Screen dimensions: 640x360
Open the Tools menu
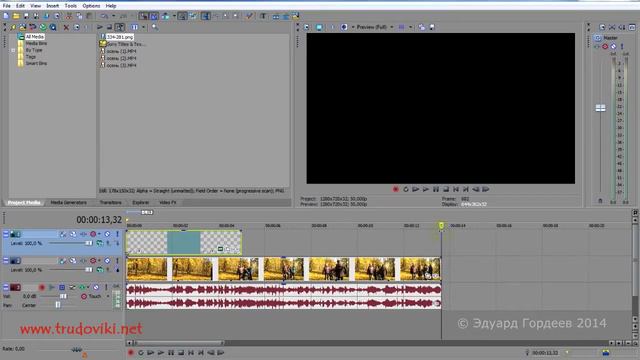click(70, 6)
